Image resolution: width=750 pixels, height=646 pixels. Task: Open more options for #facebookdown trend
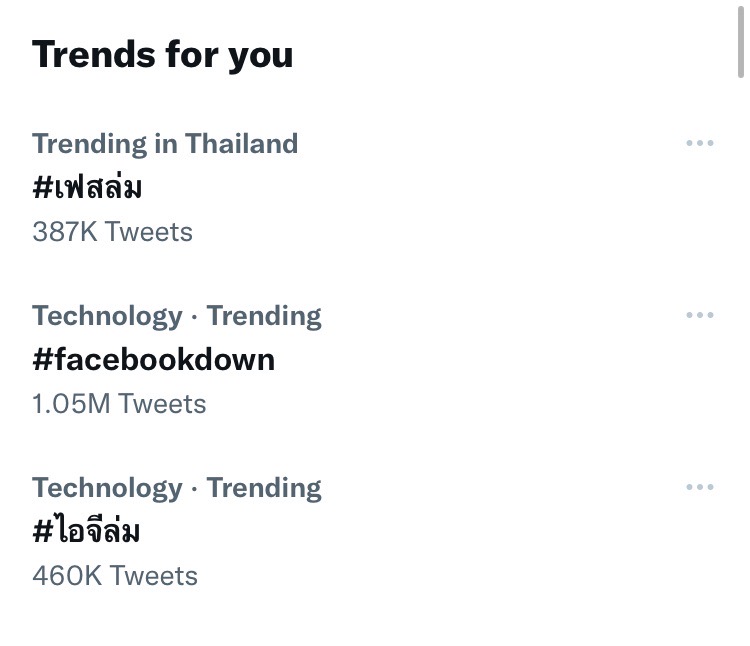click(700, 315)
